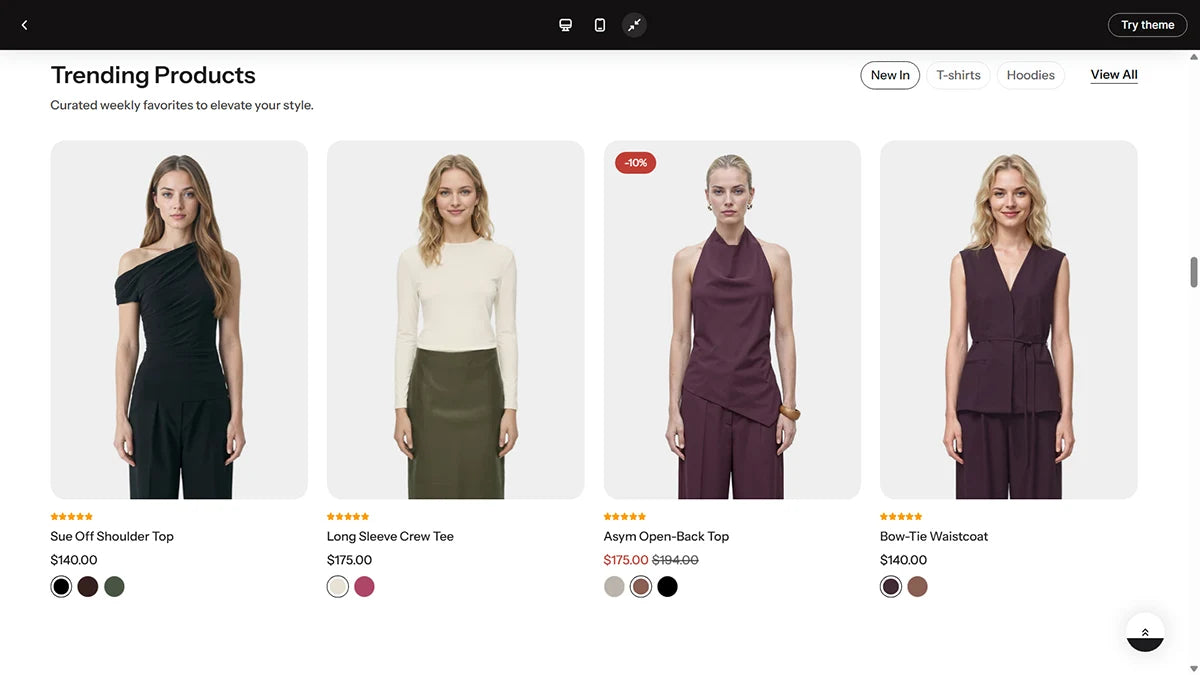1200x675 pixels.
Task: Click star rating under Sue Off Shoulder Top
Action: 72,517
